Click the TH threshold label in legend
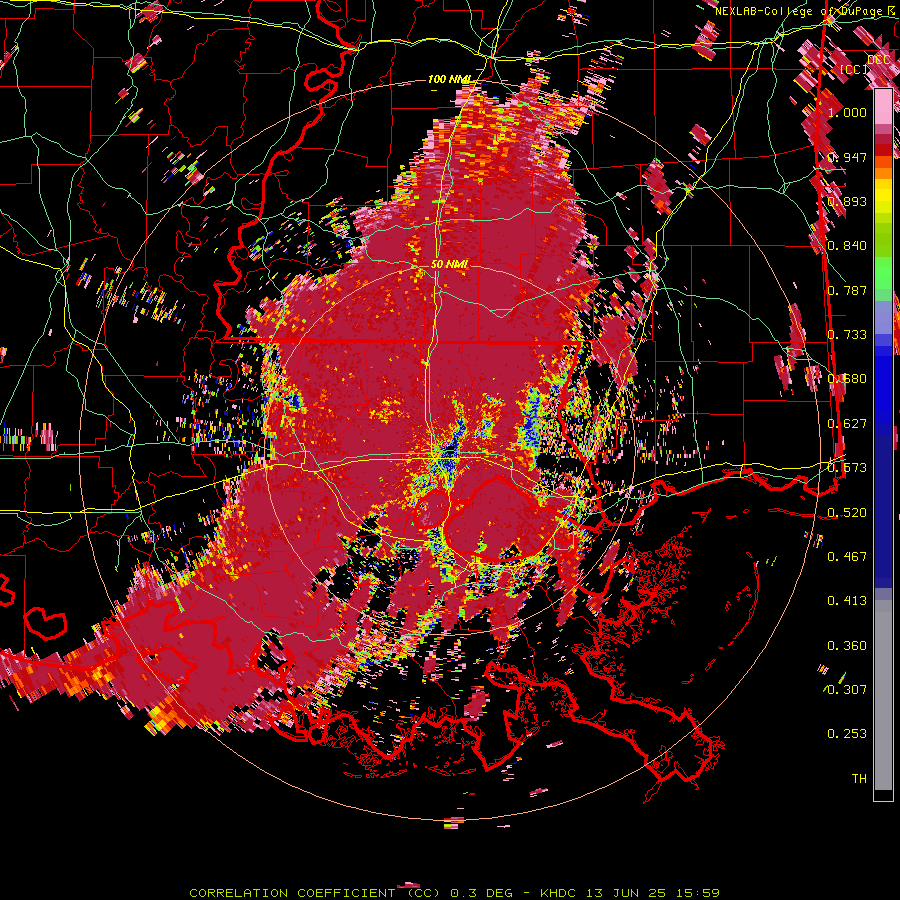The image size is (900, 900). click(859, 779)
